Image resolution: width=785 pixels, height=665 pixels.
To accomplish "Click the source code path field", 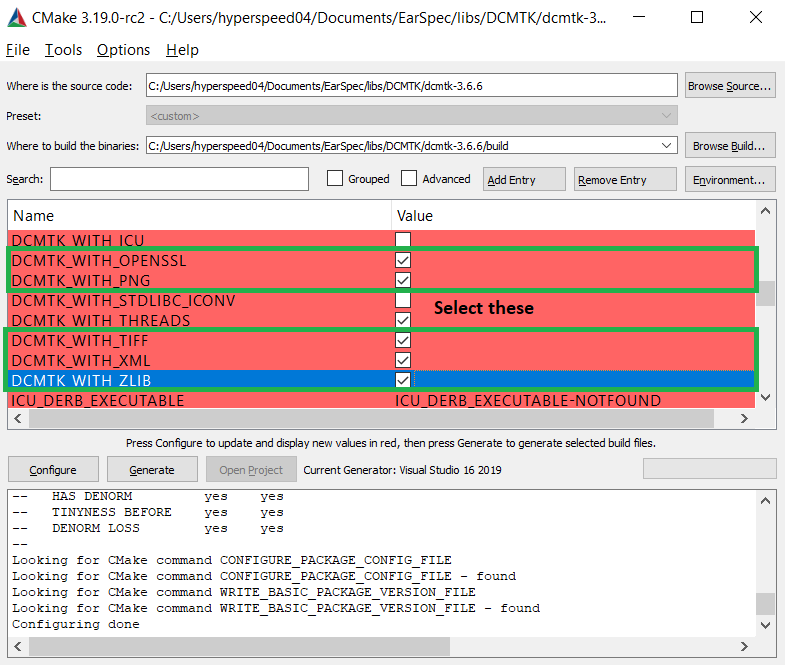I will (x=412, y=86).
